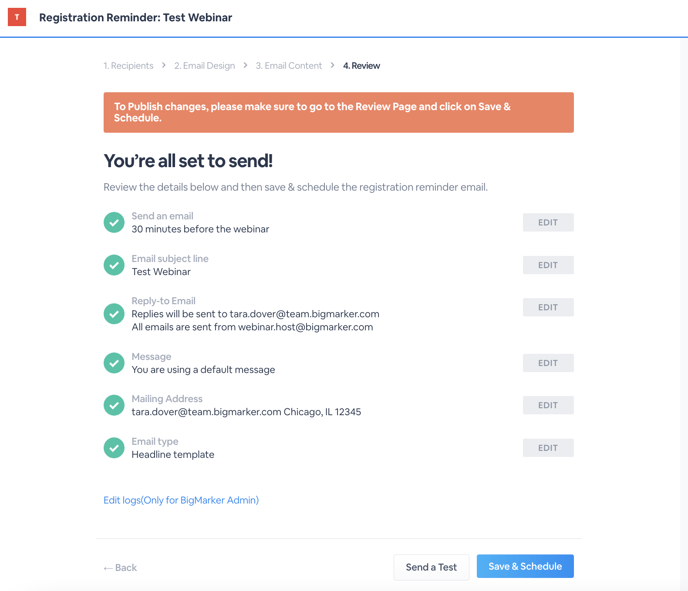This screenshot has width=688, height=591.
Task: Click the Message checkmark icon
Action: click(114, 363)
